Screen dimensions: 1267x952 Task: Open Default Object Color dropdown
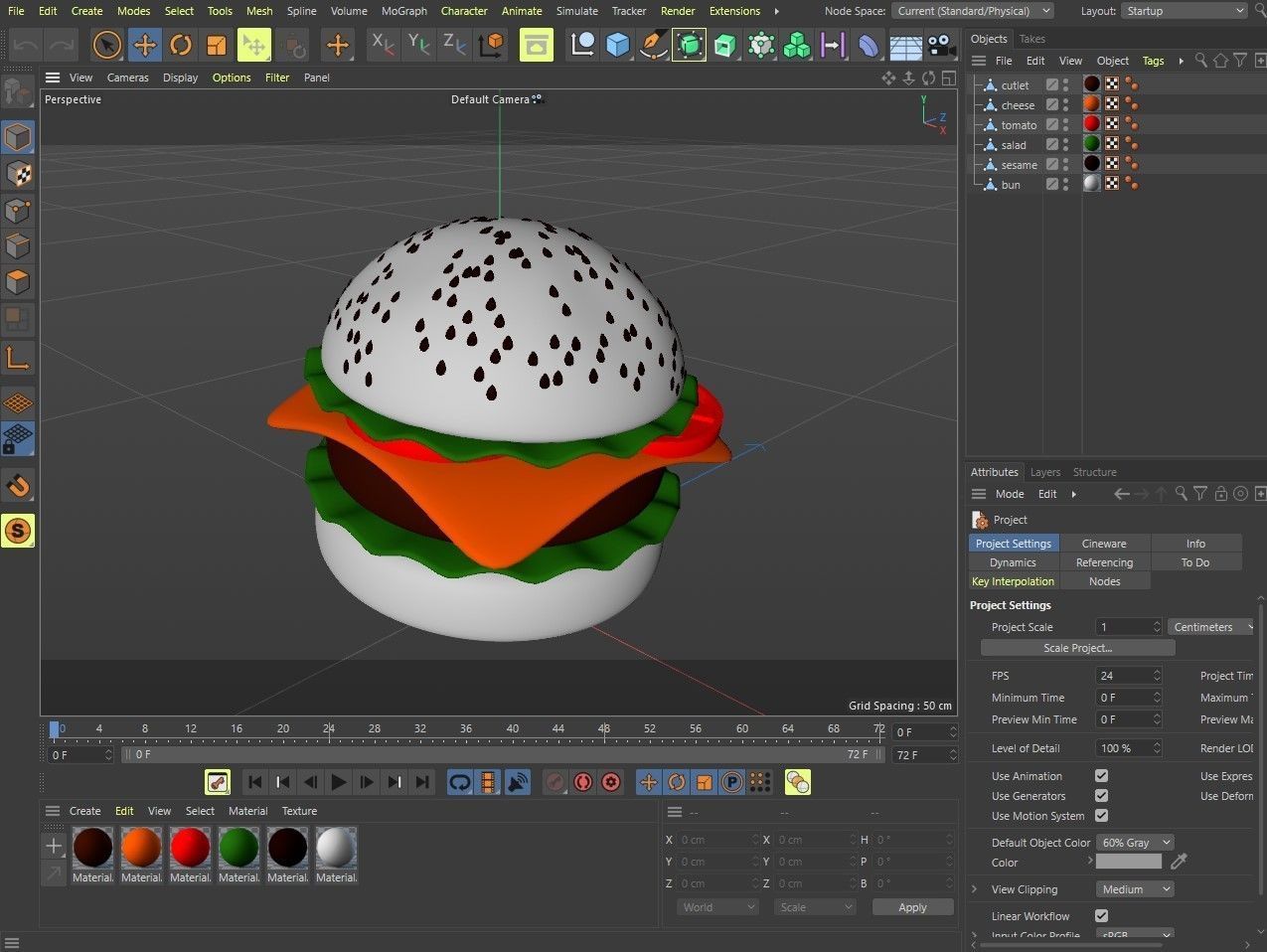click(1135, 843)
